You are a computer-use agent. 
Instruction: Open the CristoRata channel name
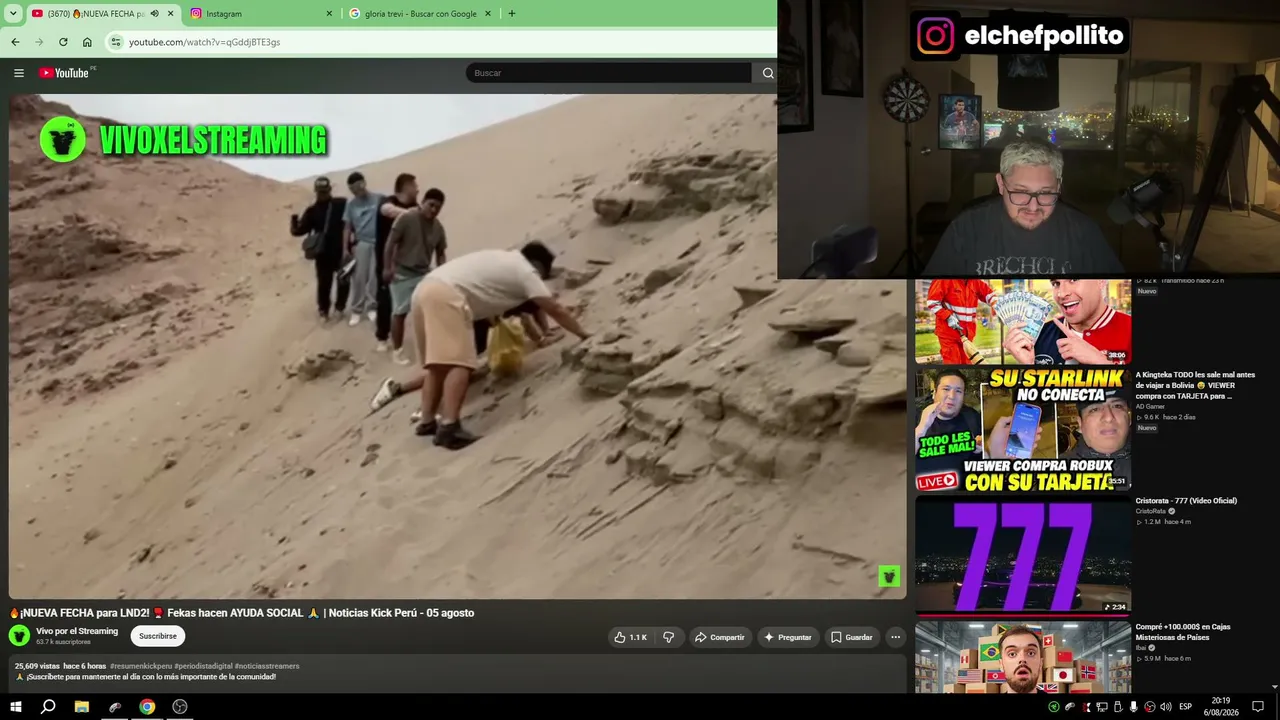(x=1150, y=511)
